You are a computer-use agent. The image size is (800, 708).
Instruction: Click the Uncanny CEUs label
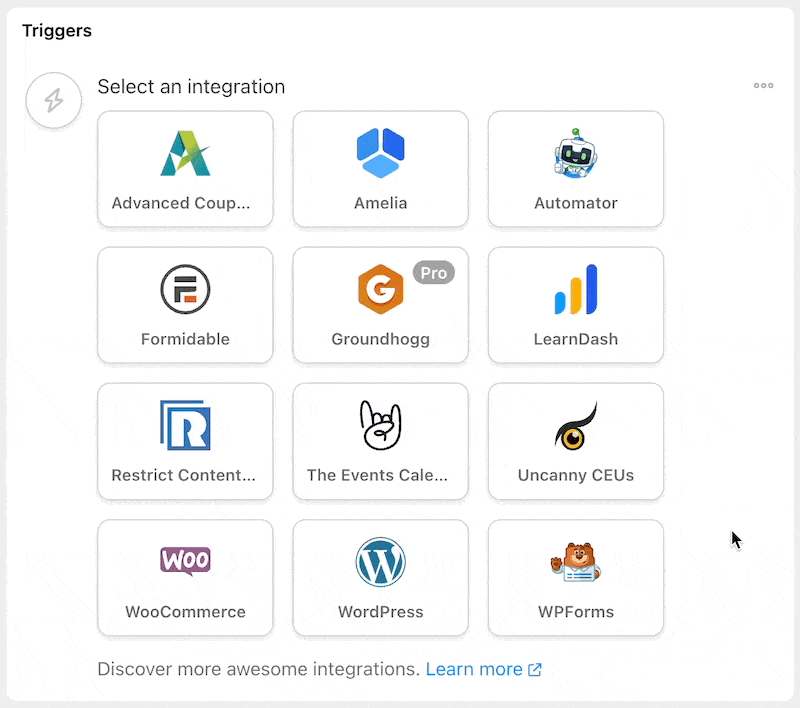pyautogui.click(x=576, y=476)
